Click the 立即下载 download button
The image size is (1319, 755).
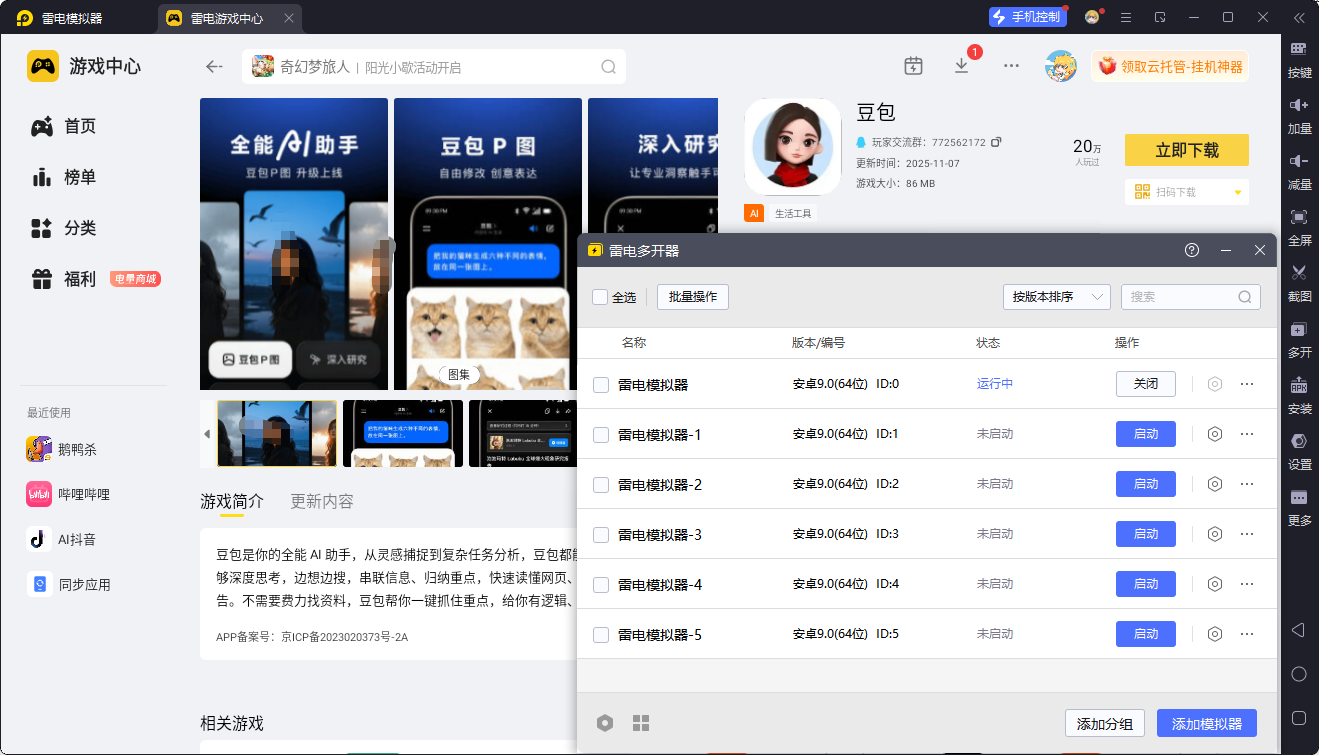(x=1186, y=150)
